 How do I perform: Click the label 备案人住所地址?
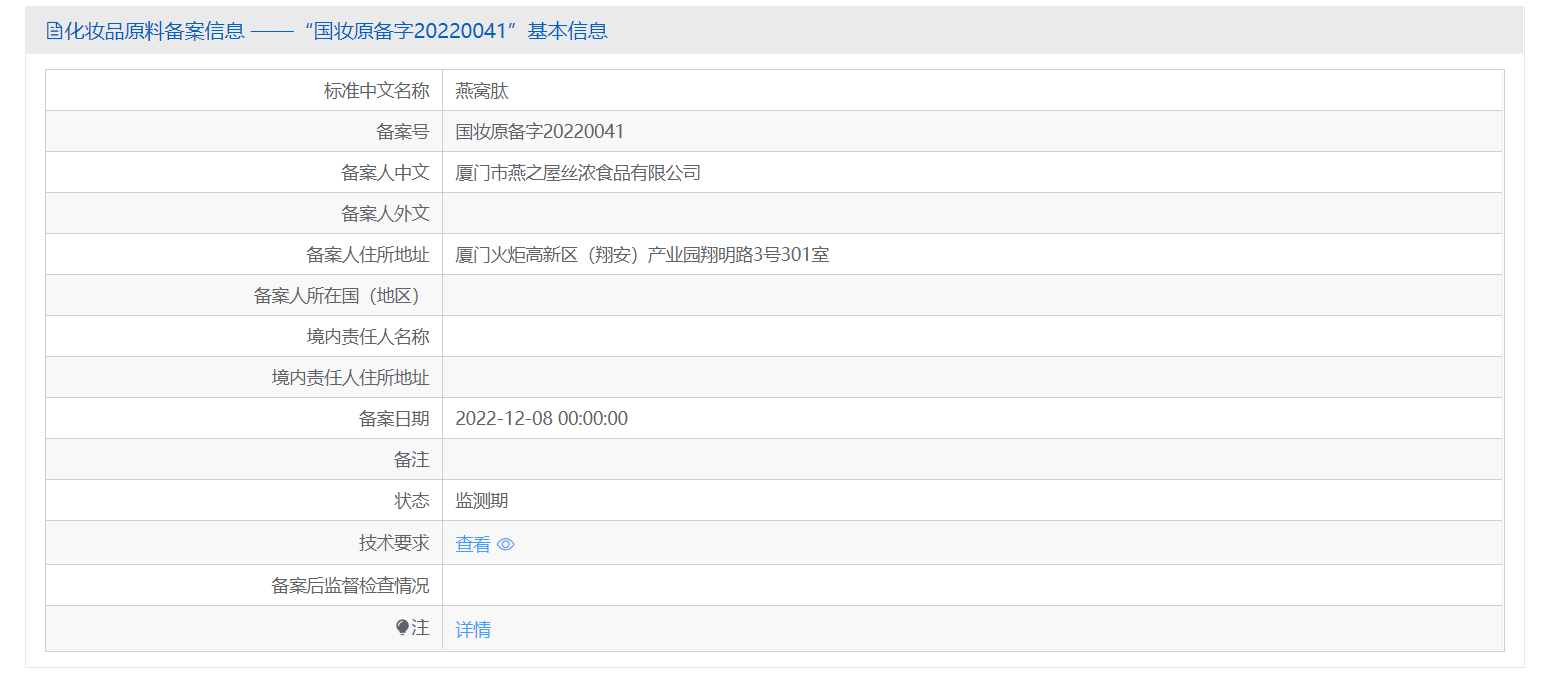pos(368,255)
